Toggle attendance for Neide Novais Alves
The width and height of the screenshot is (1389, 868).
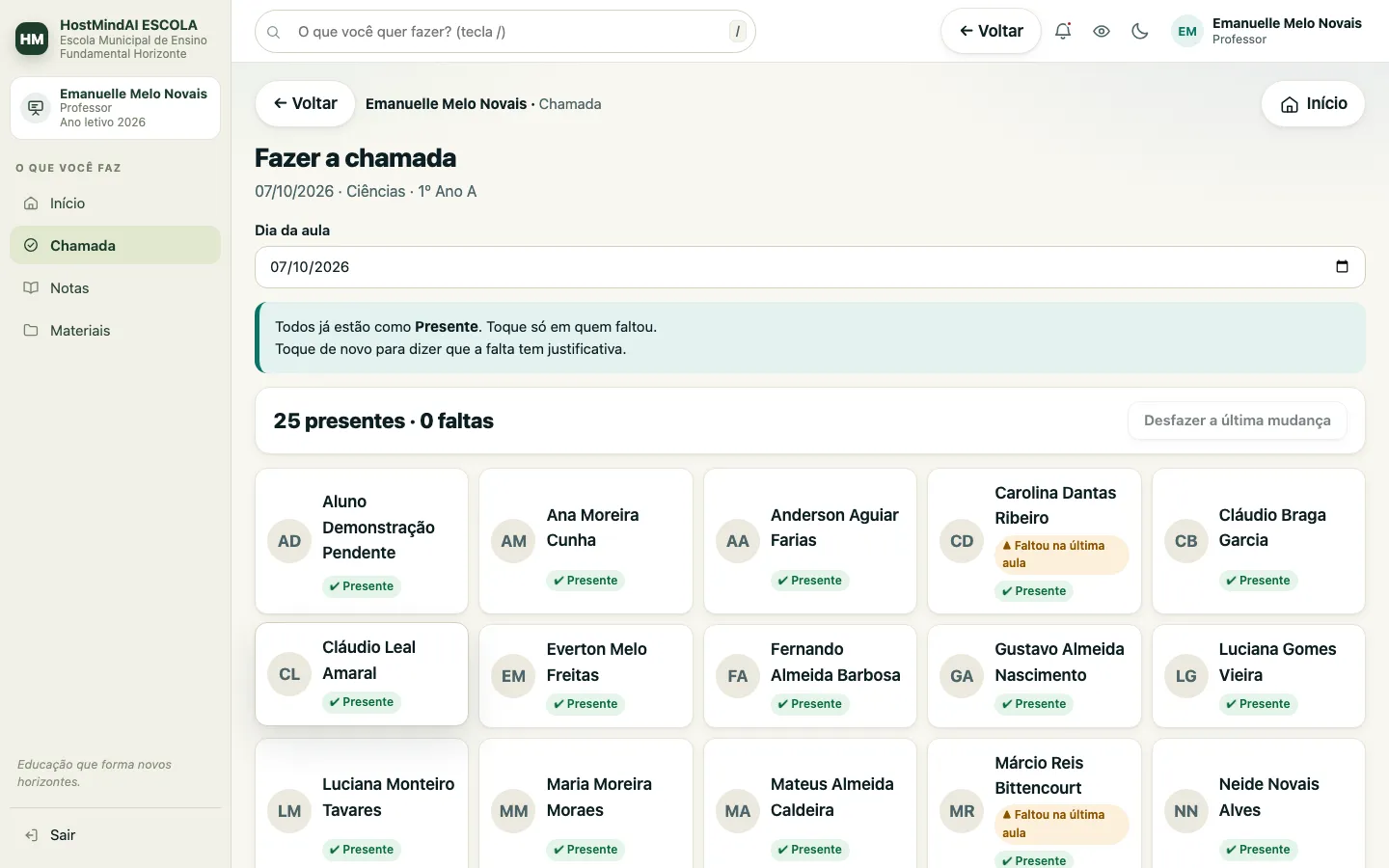point(1259,804)
